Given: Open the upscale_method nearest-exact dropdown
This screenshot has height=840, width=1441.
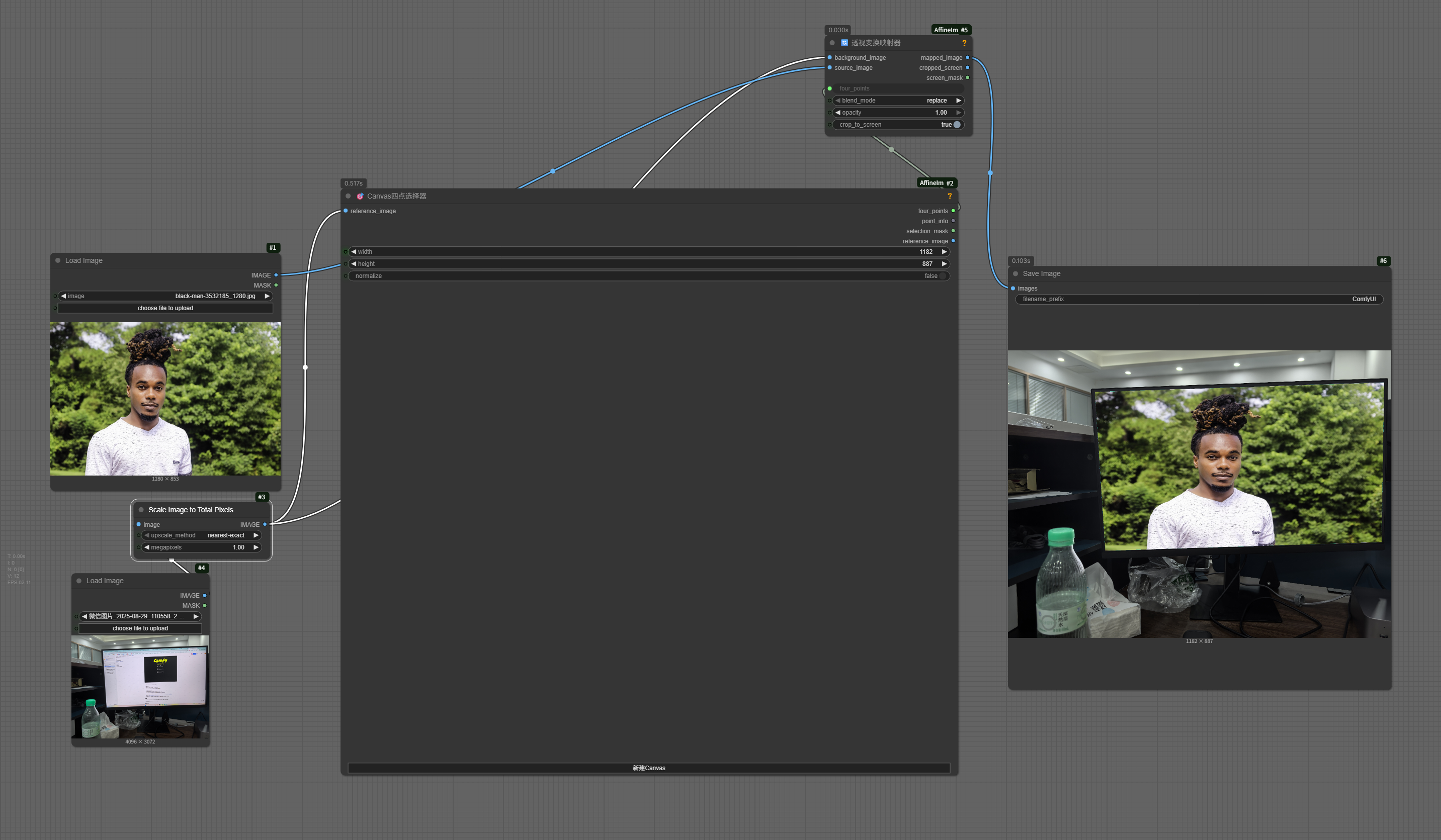Looking at the screenshot, I should (x=201, y=535).
